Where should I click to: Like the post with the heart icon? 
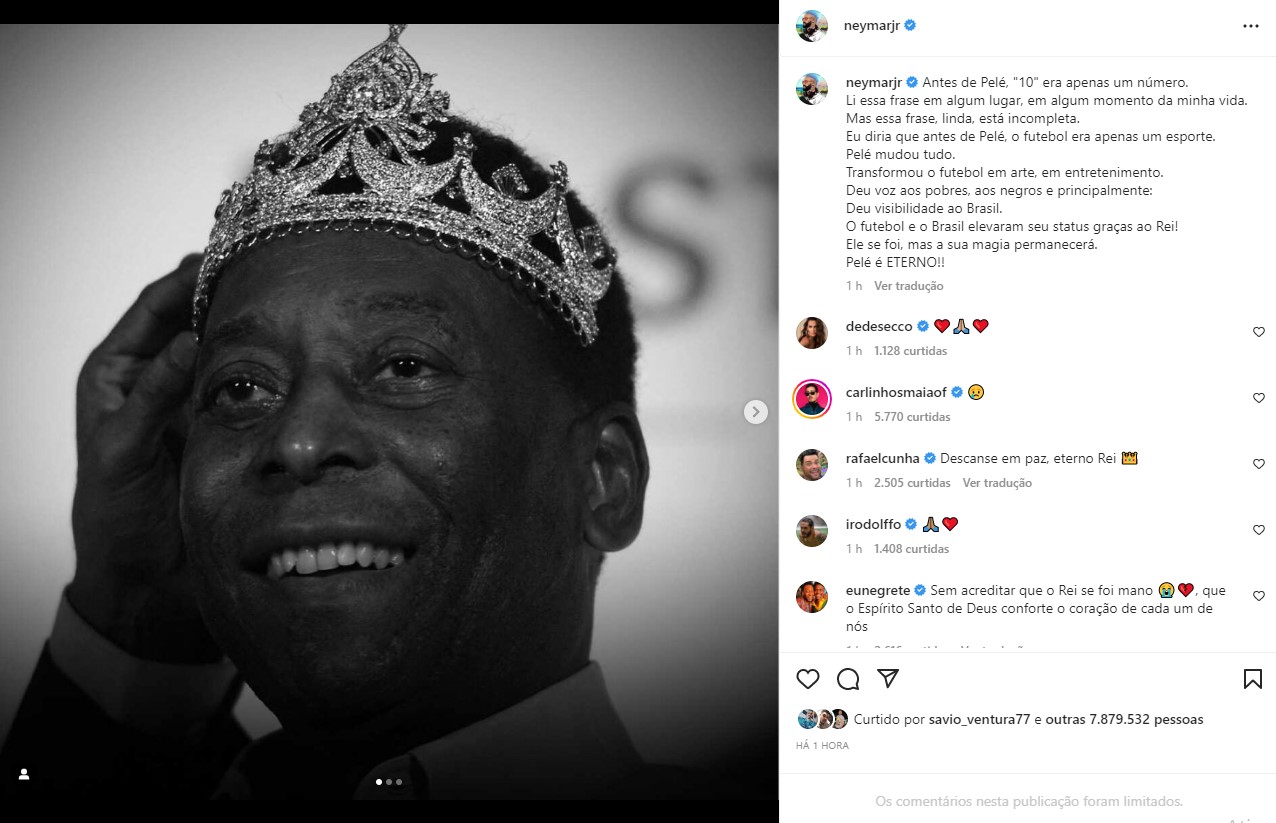pos(808,679)
